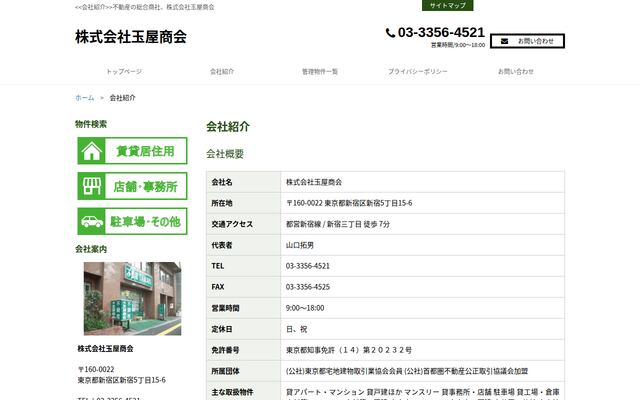Click 都営新宿線 / 新宿三丁目 徒歩 7分 value

click(338, 224)
